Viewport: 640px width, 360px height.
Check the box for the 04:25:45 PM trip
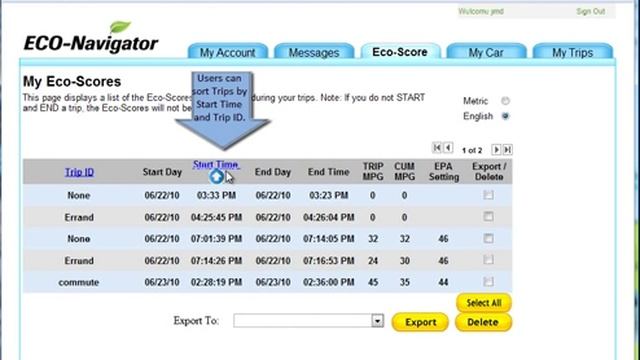pyautogui.click(x=488, y=217)
